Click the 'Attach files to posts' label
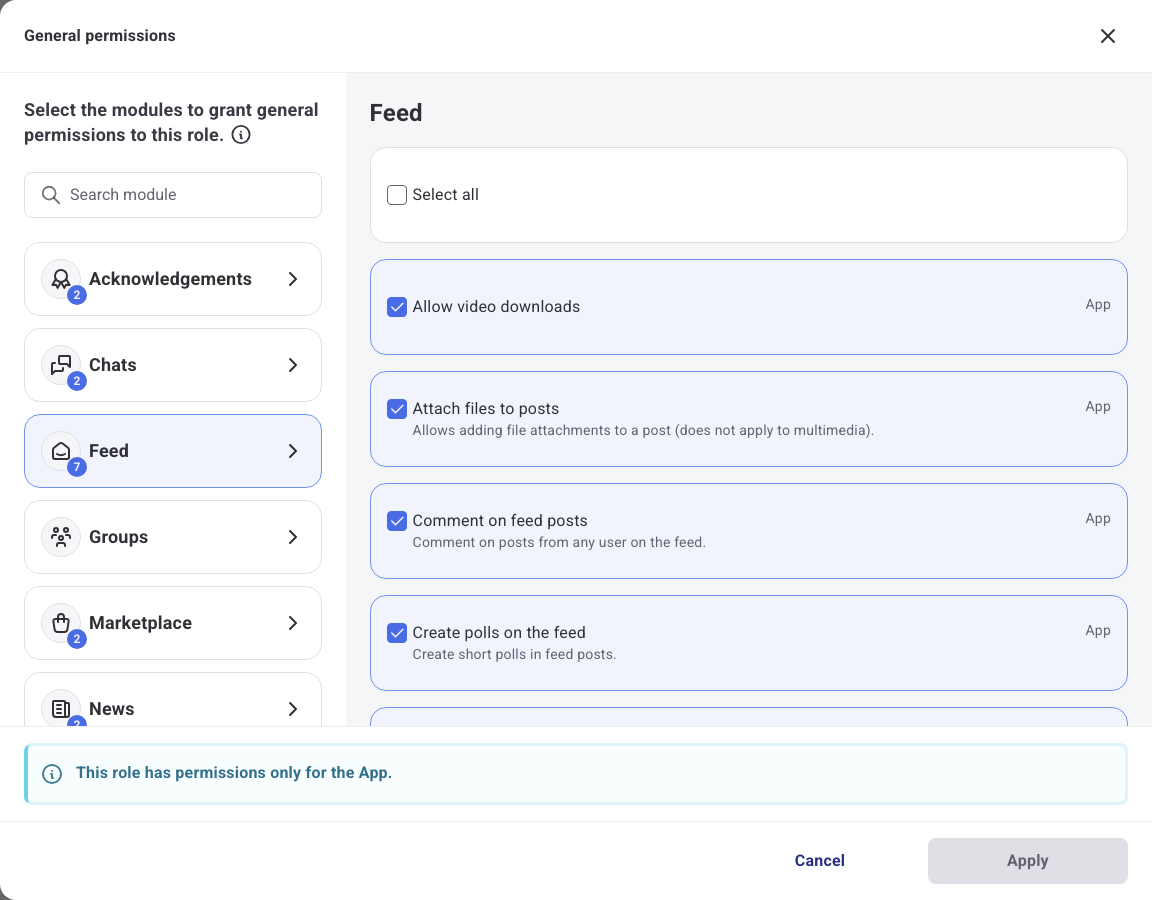This screenshot has width=1152, height=900. coord(486,408)
